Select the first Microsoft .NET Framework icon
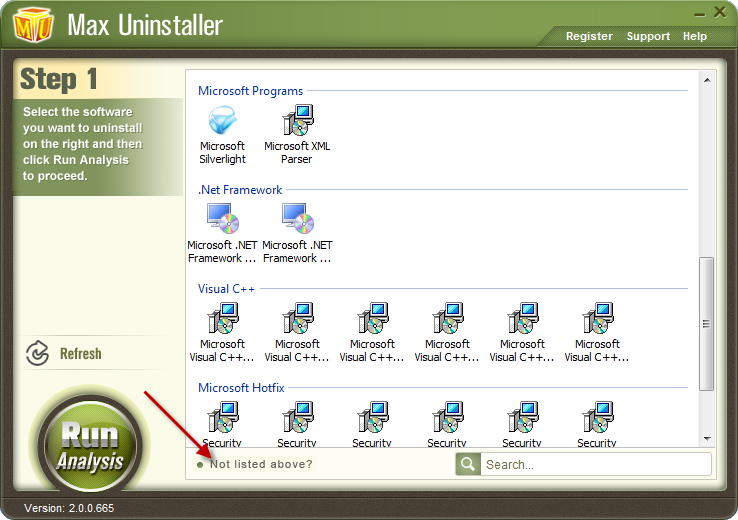The image size is (738, 520). 223,219
